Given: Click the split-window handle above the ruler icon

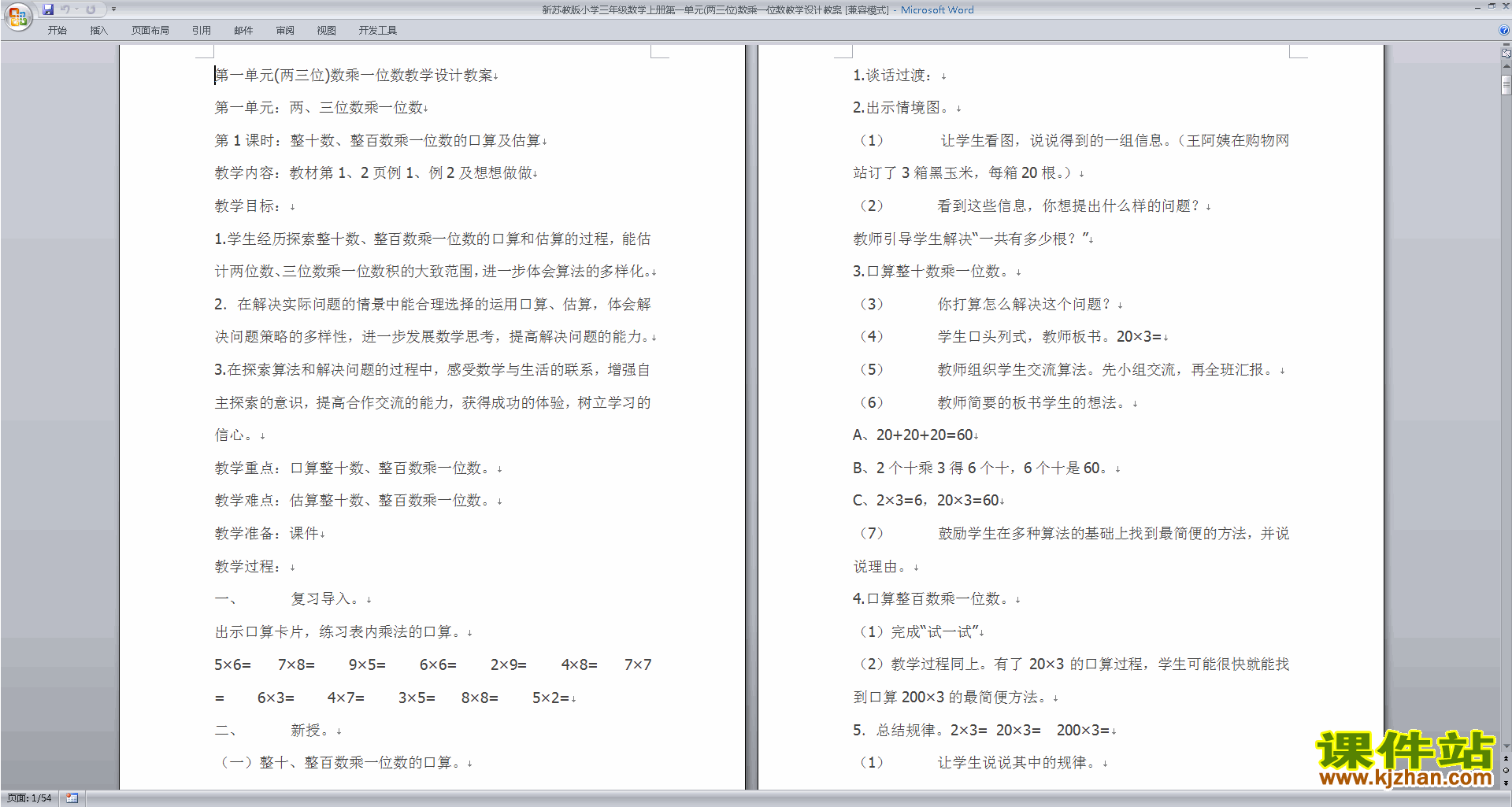Looking at the screenshot, I should [1506, 45].
